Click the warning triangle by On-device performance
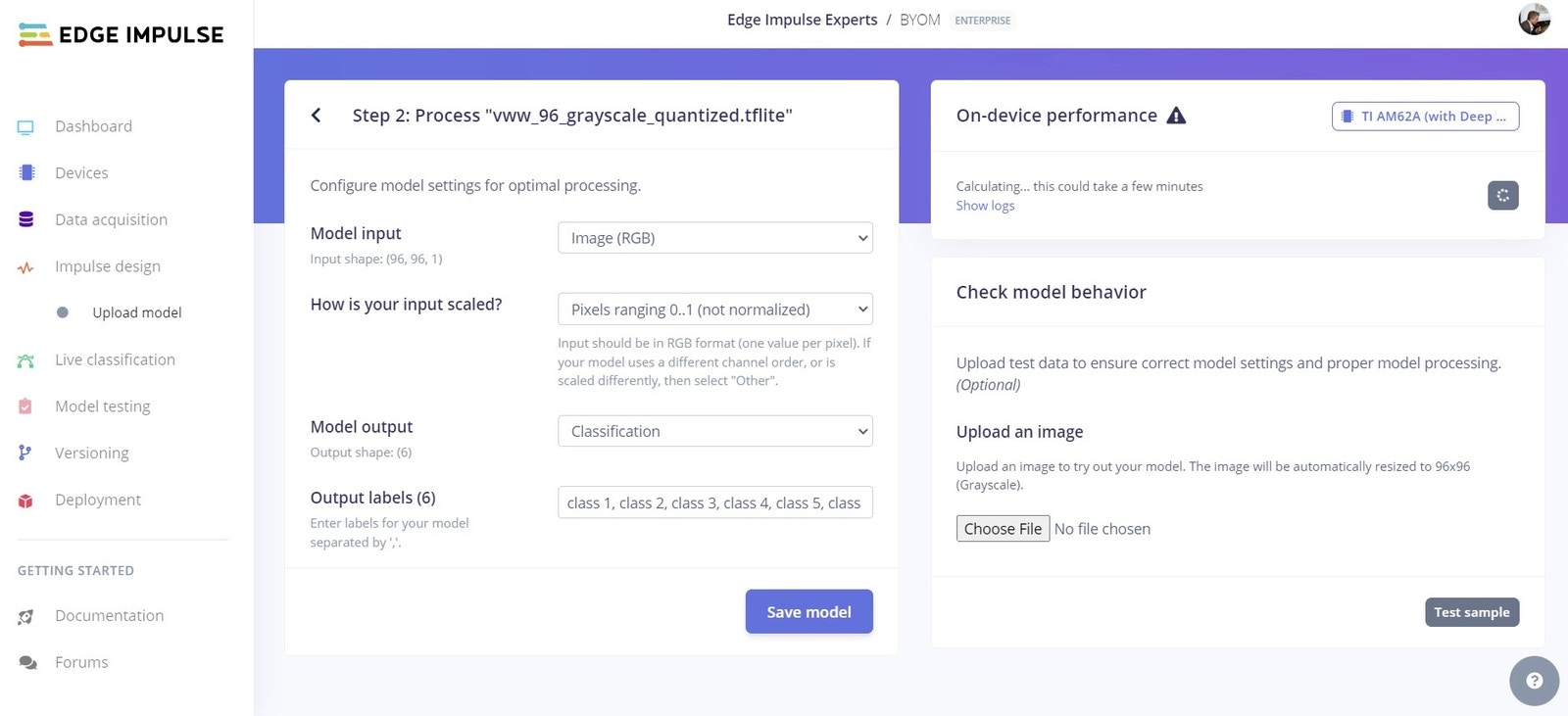 [x=1176, y=116]
